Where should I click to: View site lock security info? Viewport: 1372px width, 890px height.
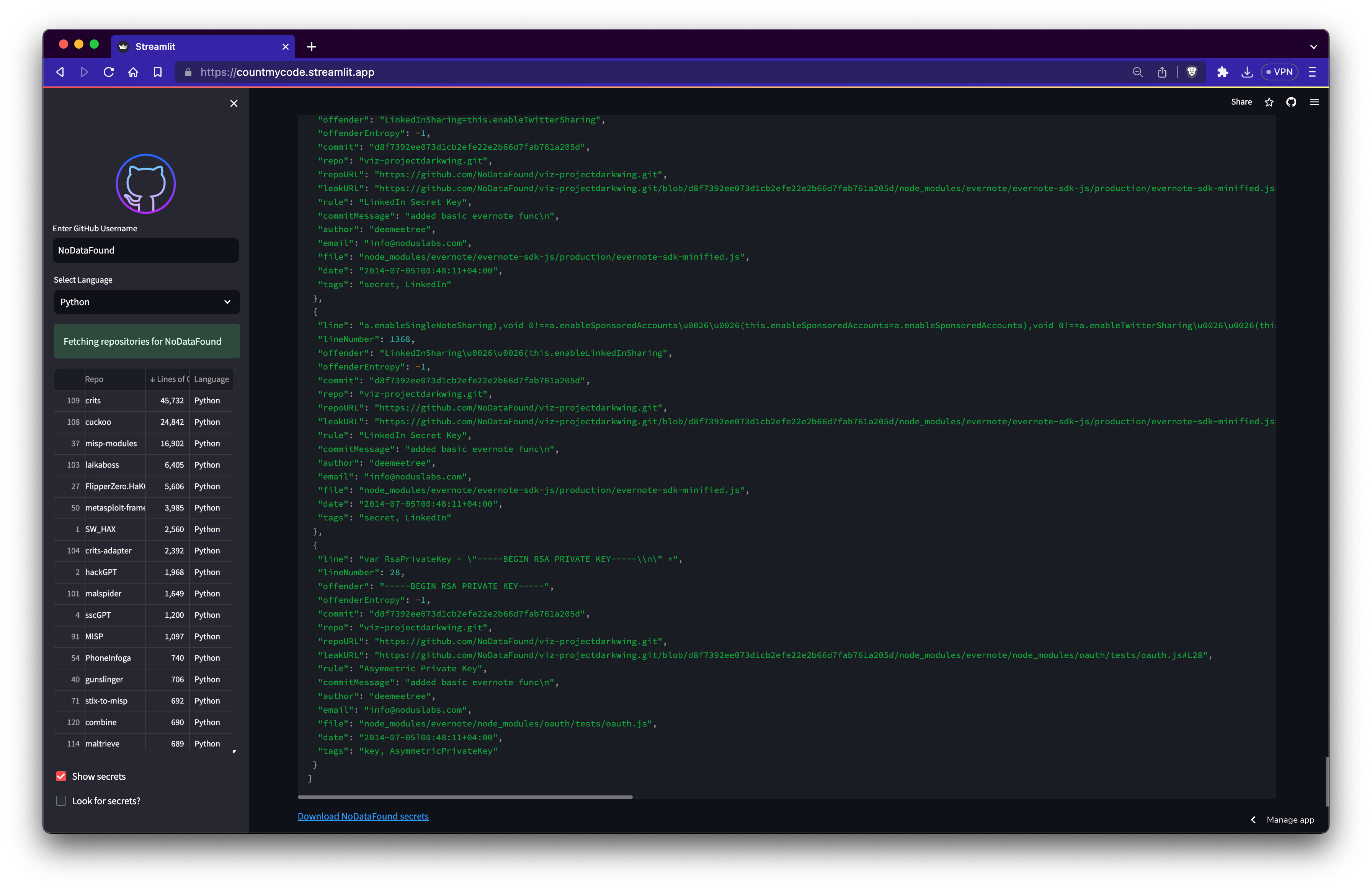188,72
